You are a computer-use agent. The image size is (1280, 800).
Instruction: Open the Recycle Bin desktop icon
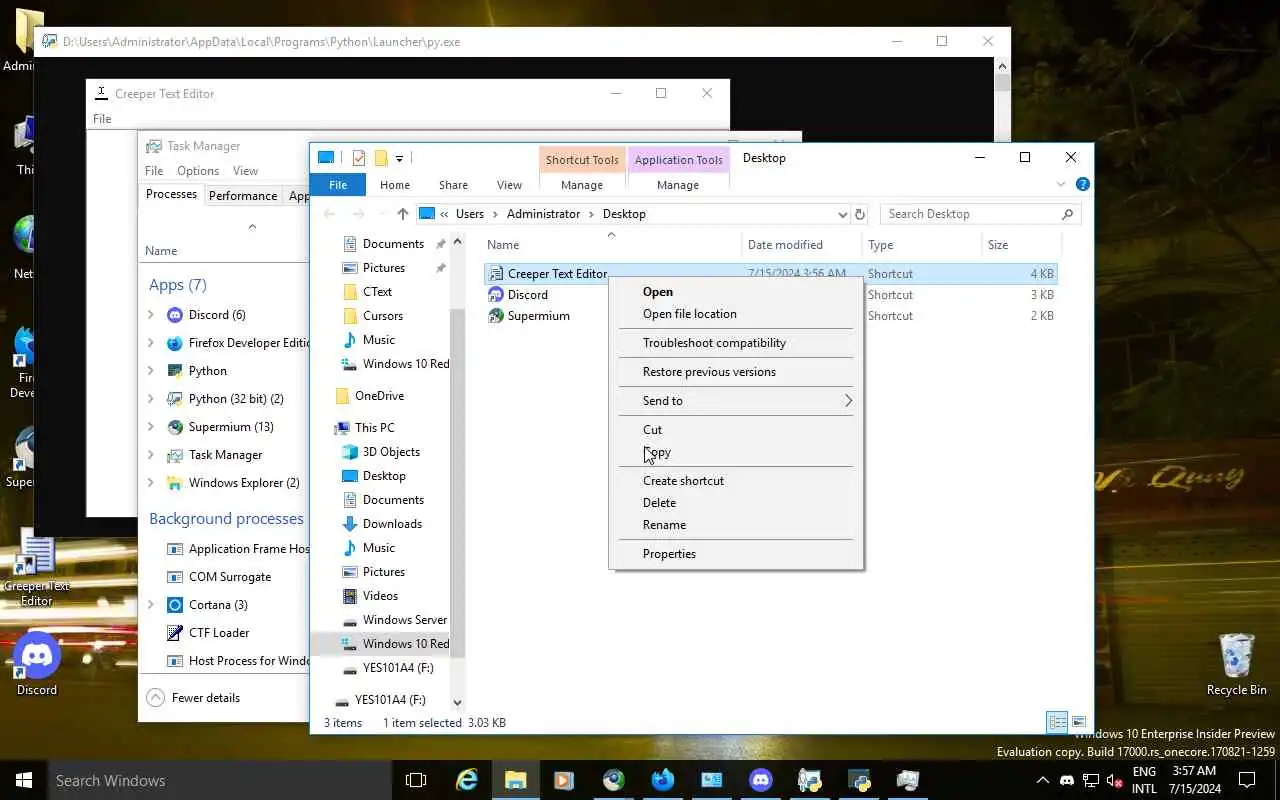click(x=1237, y=664)
